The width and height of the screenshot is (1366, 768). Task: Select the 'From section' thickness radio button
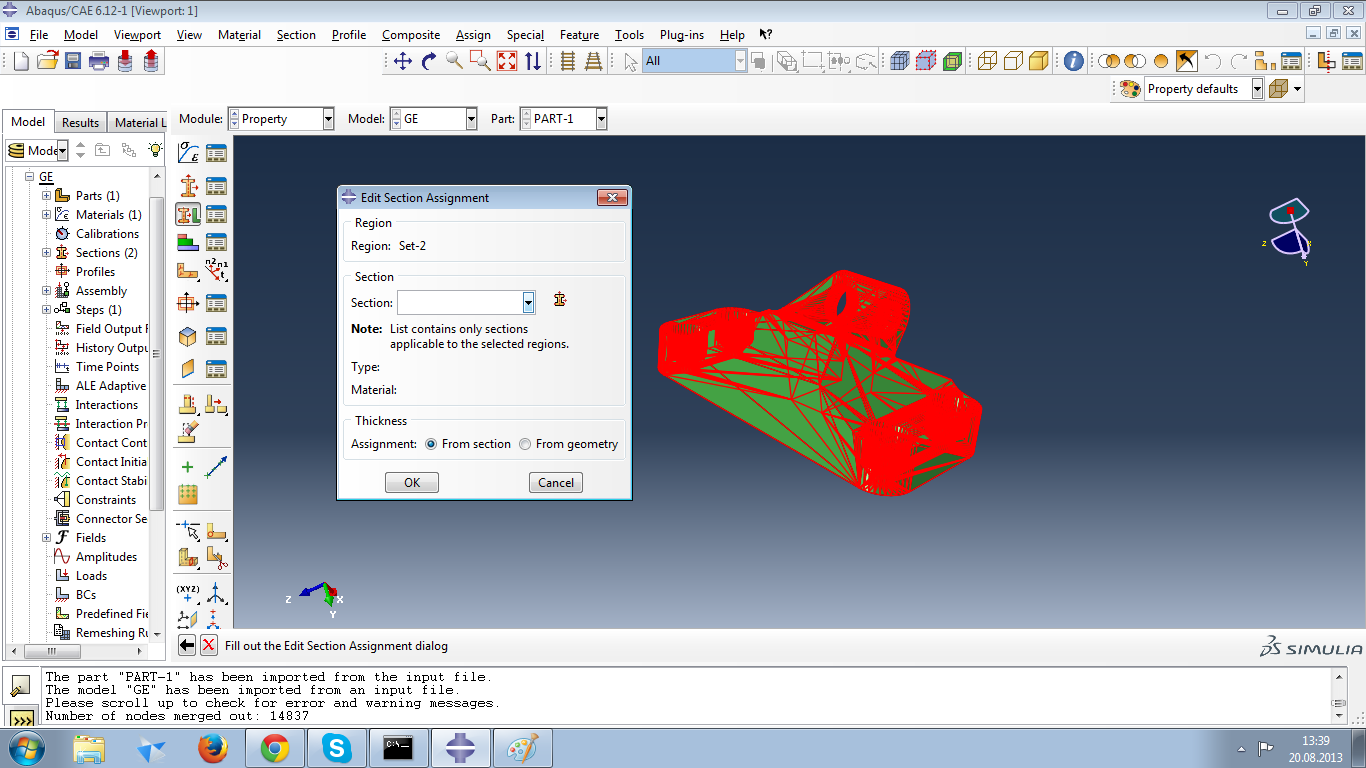(x=431, y=444)
